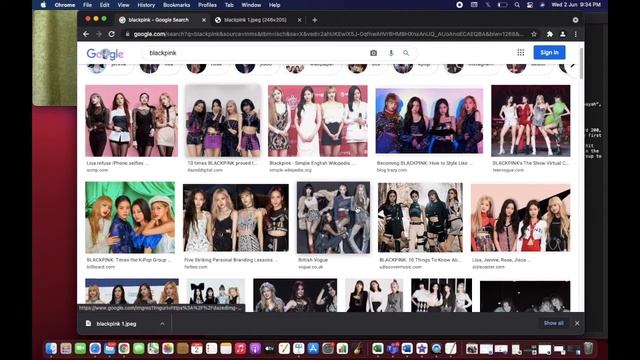Screen dimensions: 640x360
Task: Open Trash in the dock
Action: (x=588, y=348)
